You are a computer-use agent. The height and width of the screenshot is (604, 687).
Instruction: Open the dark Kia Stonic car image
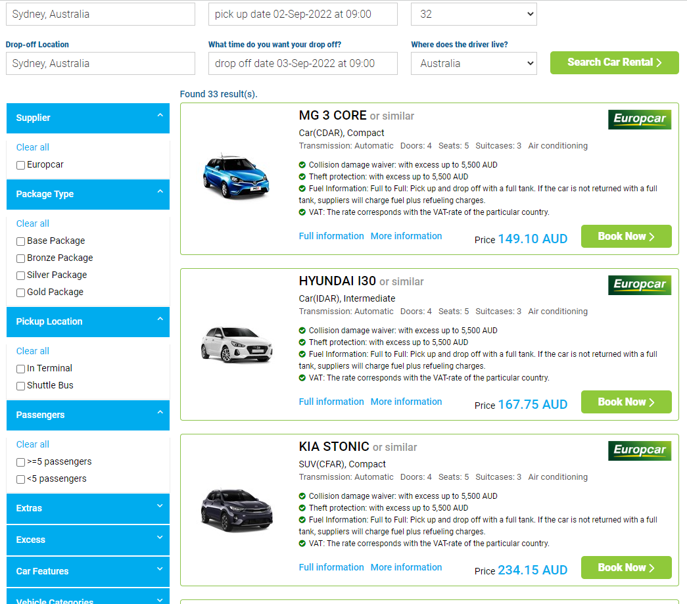(237, 510)
